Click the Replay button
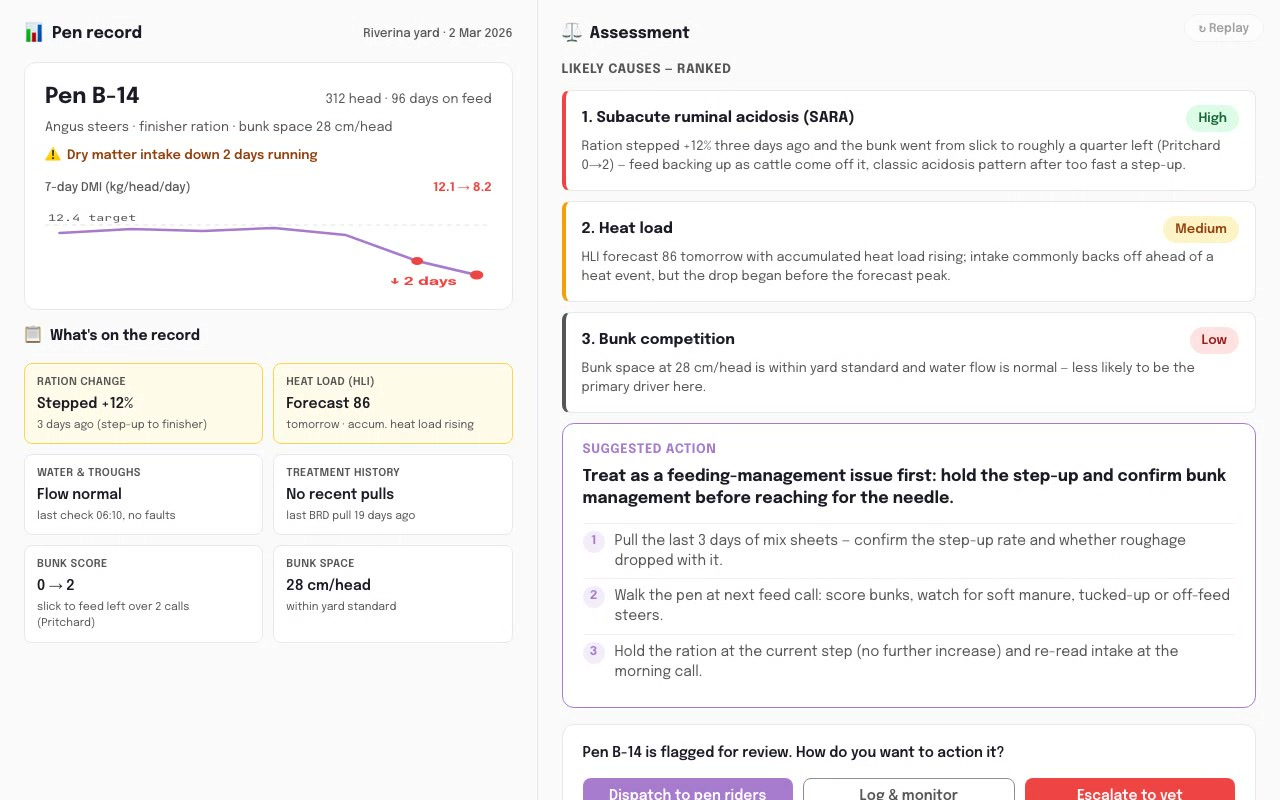The width and height of the screenshot is (1280, 800). coord(1224,28)
